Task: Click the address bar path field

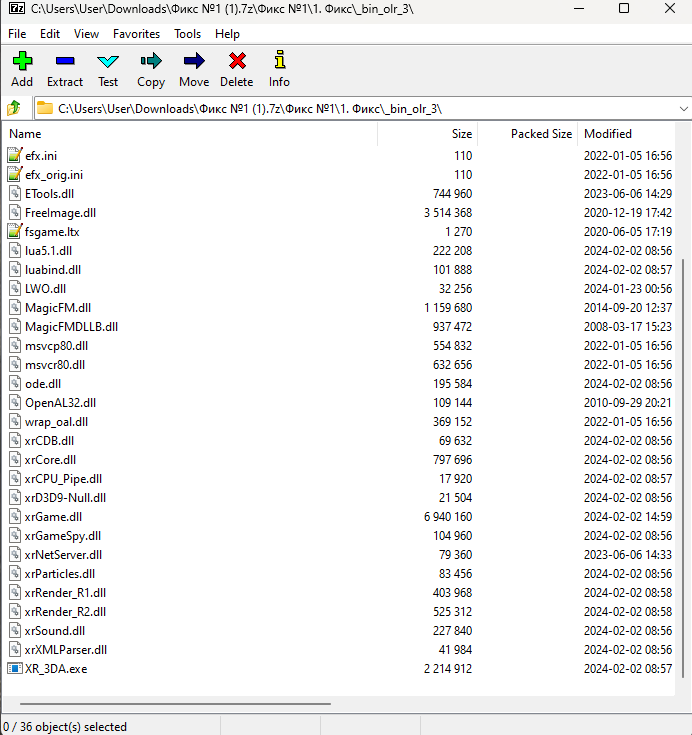Action: (x=350, y=108)
